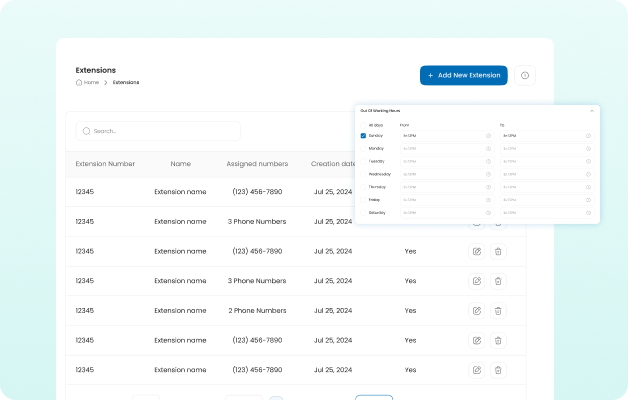Click the clock icon in Sunday's From field
This screenshot has height=400, width=628.
(x=489, y=135)
